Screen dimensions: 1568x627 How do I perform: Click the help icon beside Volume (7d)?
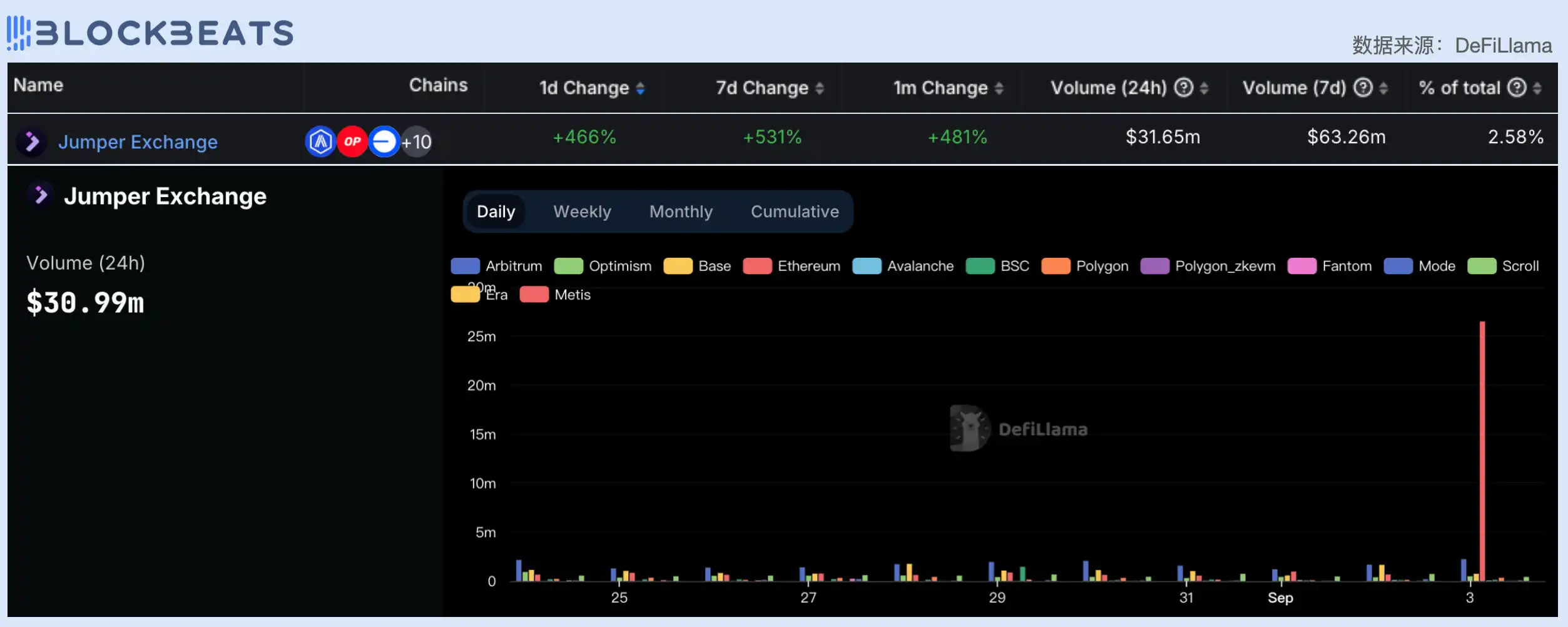click(x=1363, y=88)
